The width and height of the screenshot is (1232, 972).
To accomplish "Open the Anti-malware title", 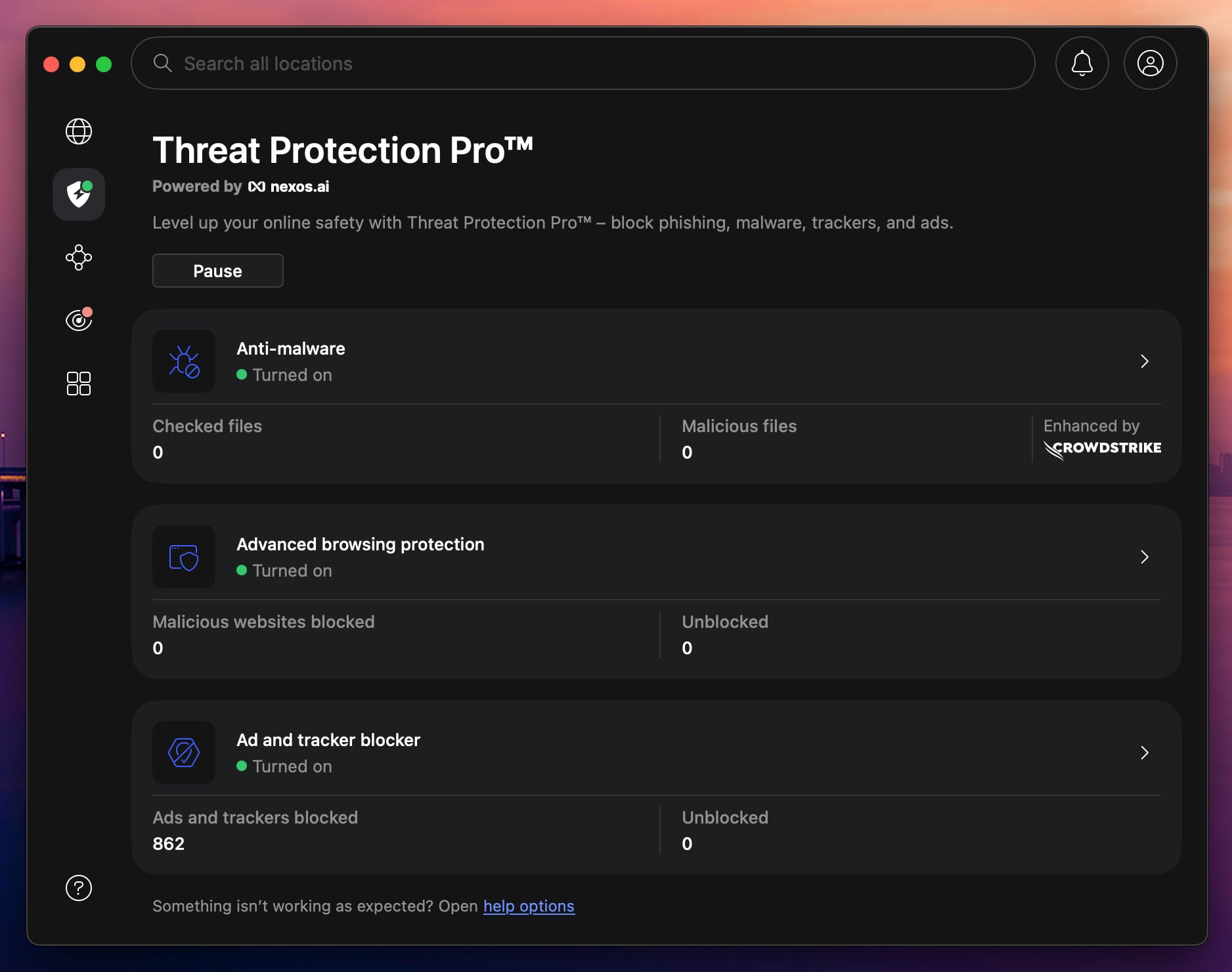I will [291, 349].
